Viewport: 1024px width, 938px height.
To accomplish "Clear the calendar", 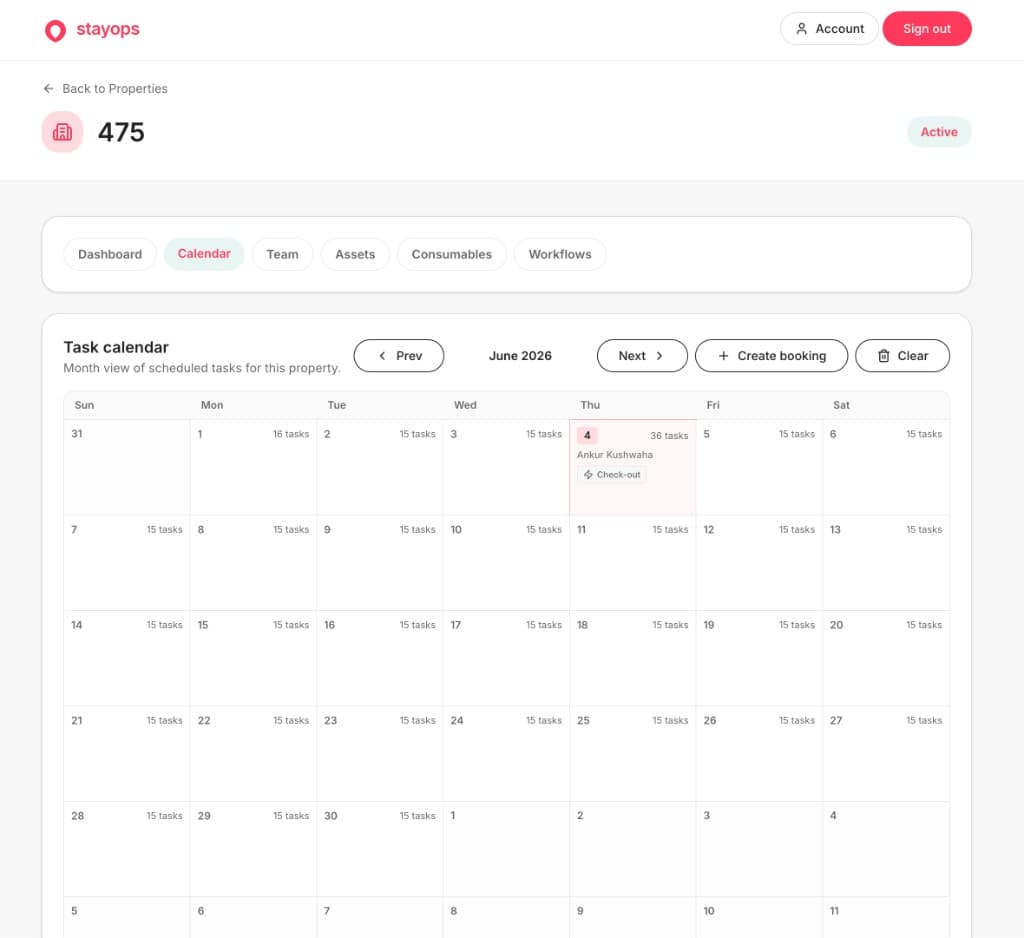I will 902,355.
